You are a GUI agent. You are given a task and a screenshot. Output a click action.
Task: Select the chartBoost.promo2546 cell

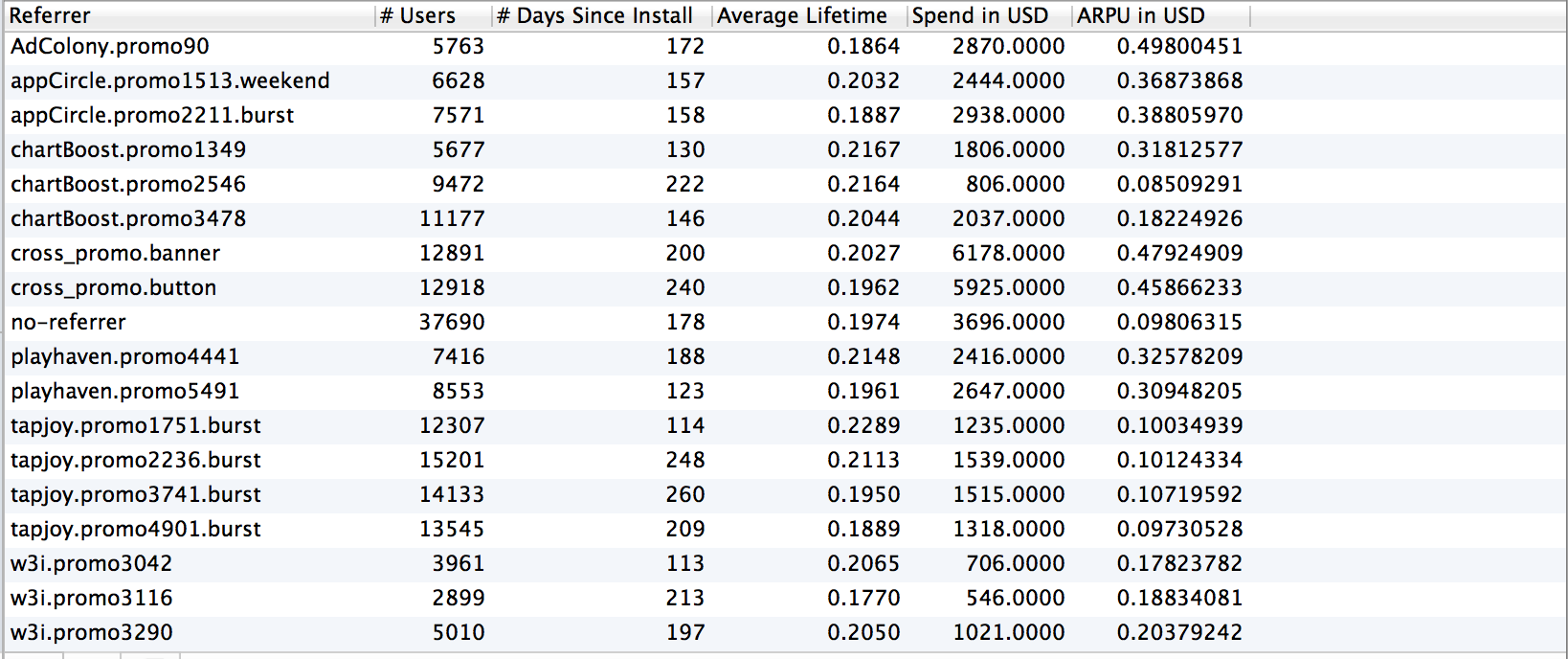tap(128, 184)
